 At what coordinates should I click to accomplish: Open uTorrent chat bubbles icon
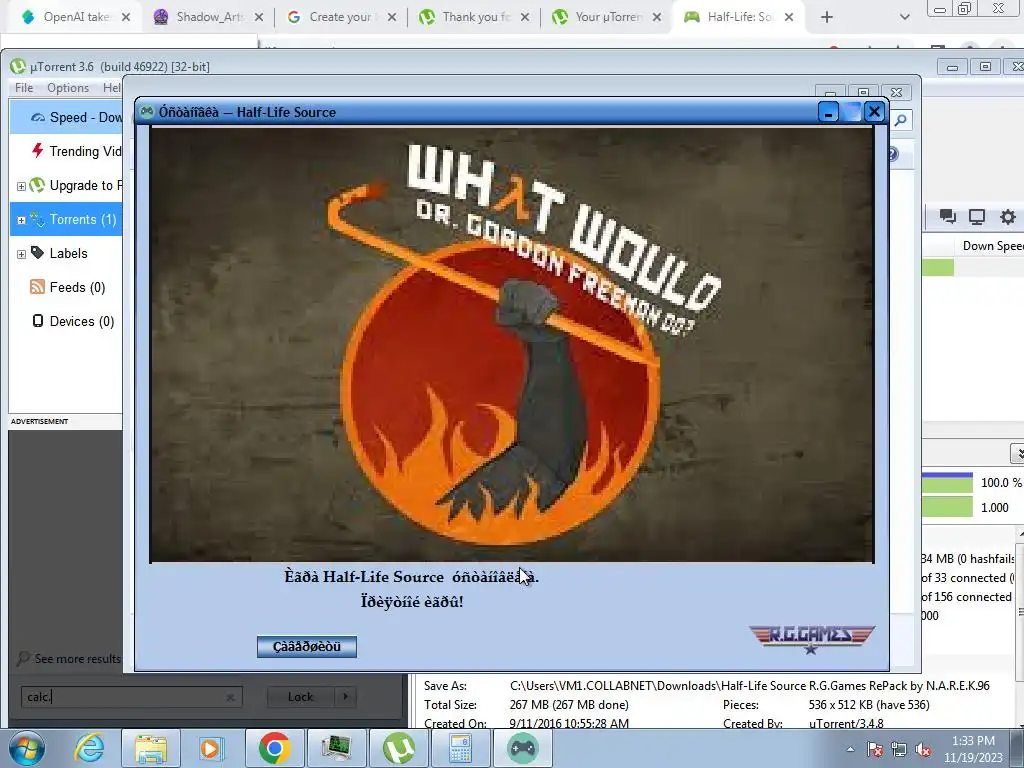(948, 217)
